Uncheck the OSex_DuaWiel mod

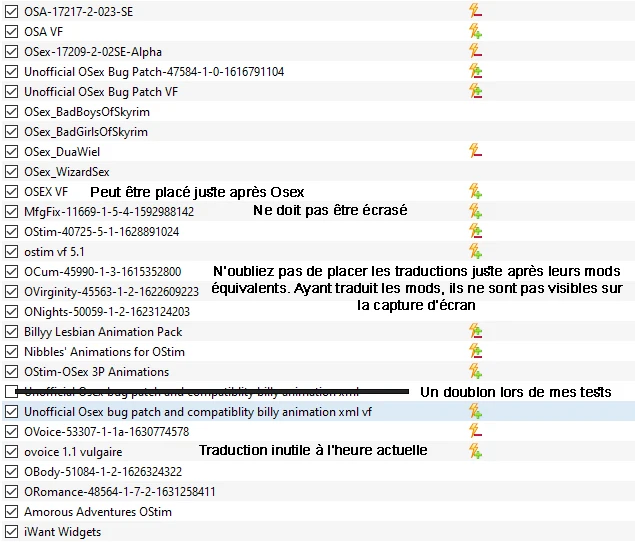[x=11, y=152]
